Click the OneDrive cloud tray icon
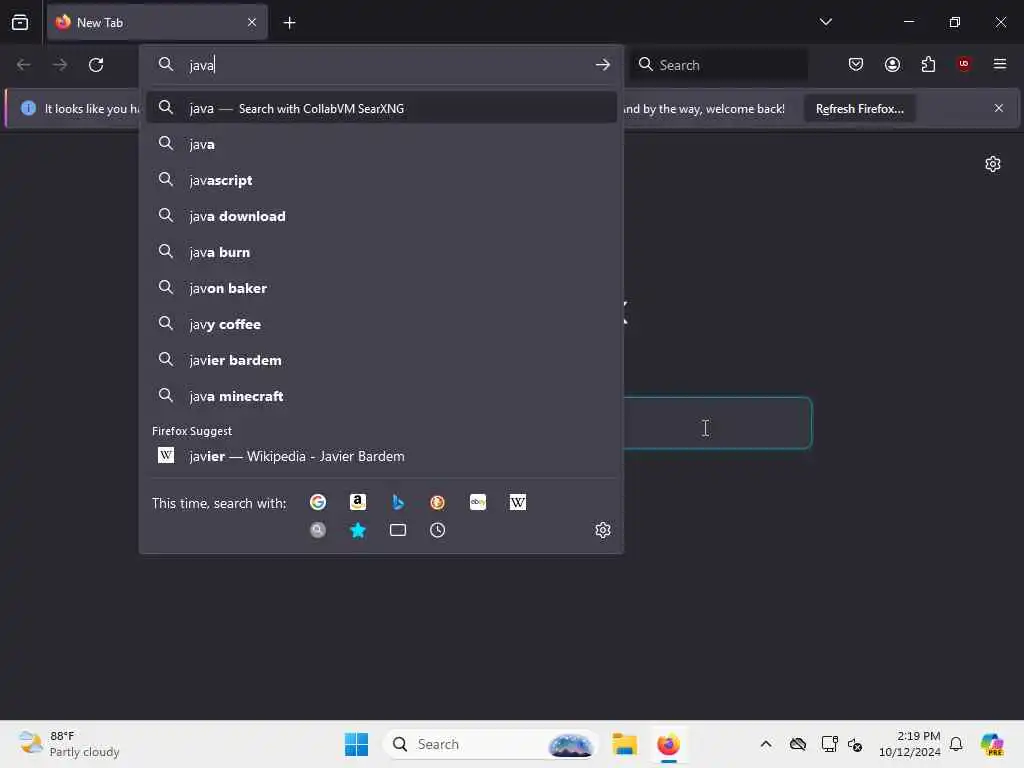1024x768 pixels. 798,744
